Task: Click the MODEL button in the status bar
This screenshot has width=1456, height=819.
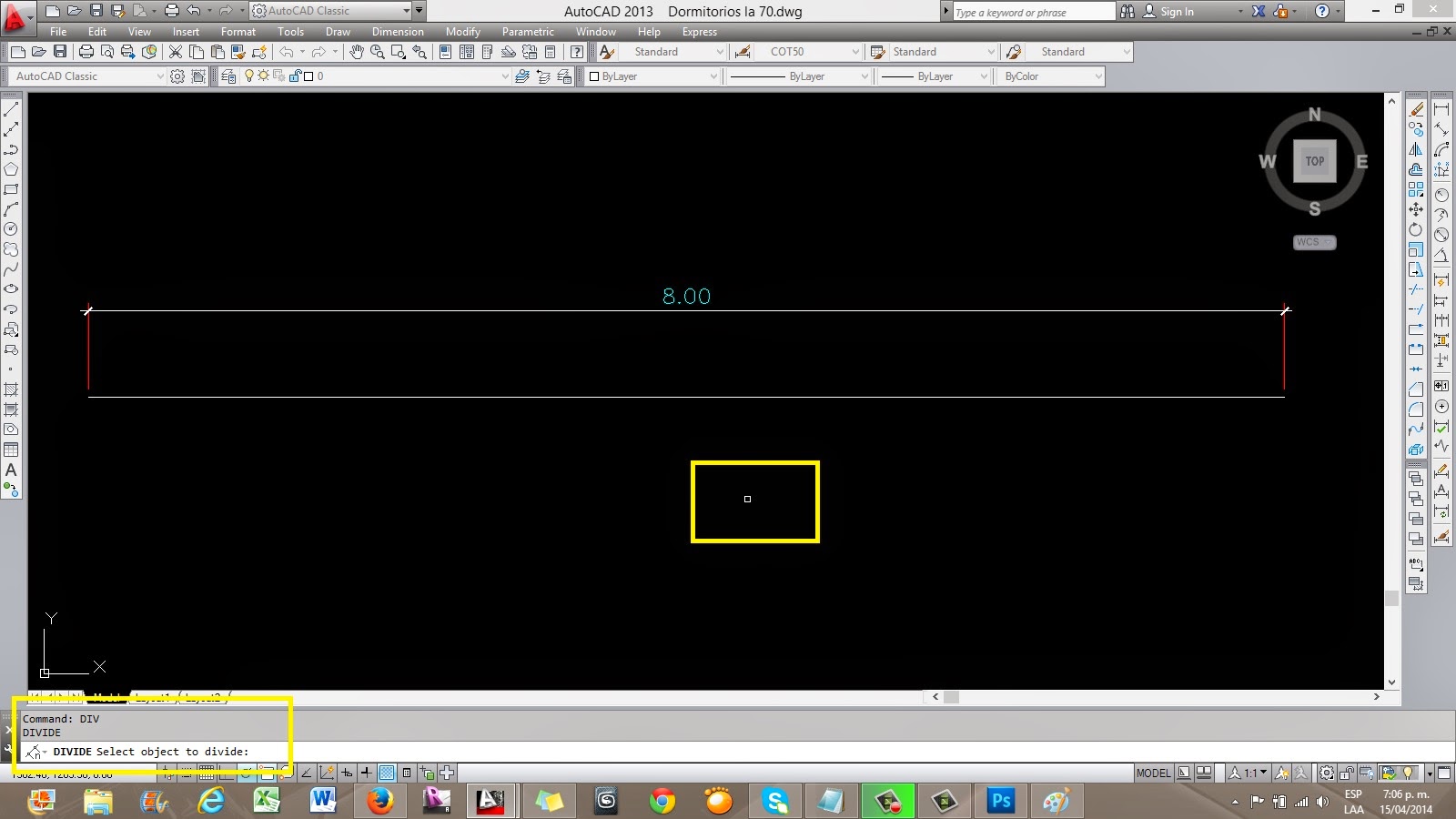Action: 1152,773
